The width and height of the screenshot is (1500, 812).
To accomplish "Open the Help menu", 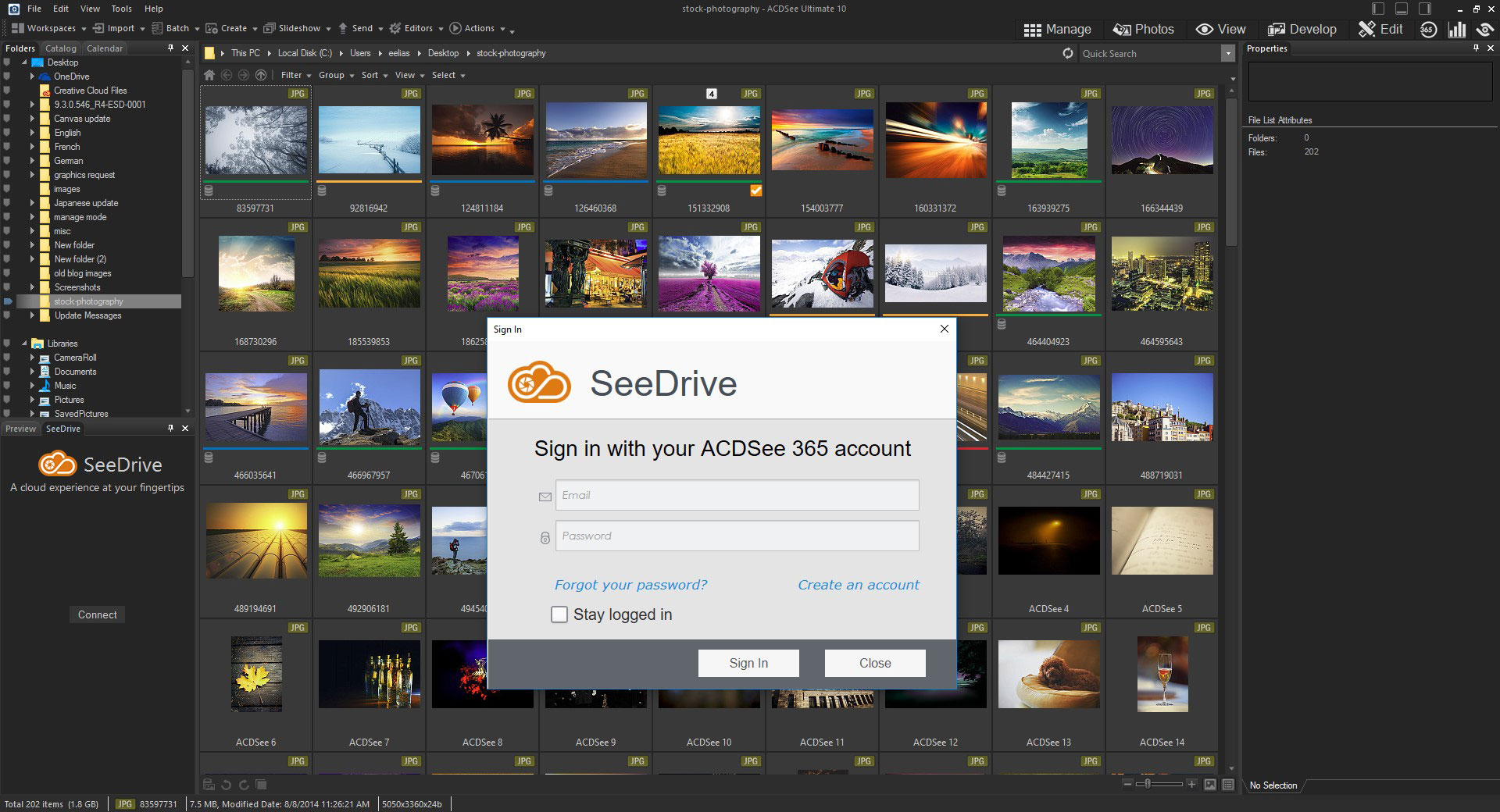I will tap(154, 9).
